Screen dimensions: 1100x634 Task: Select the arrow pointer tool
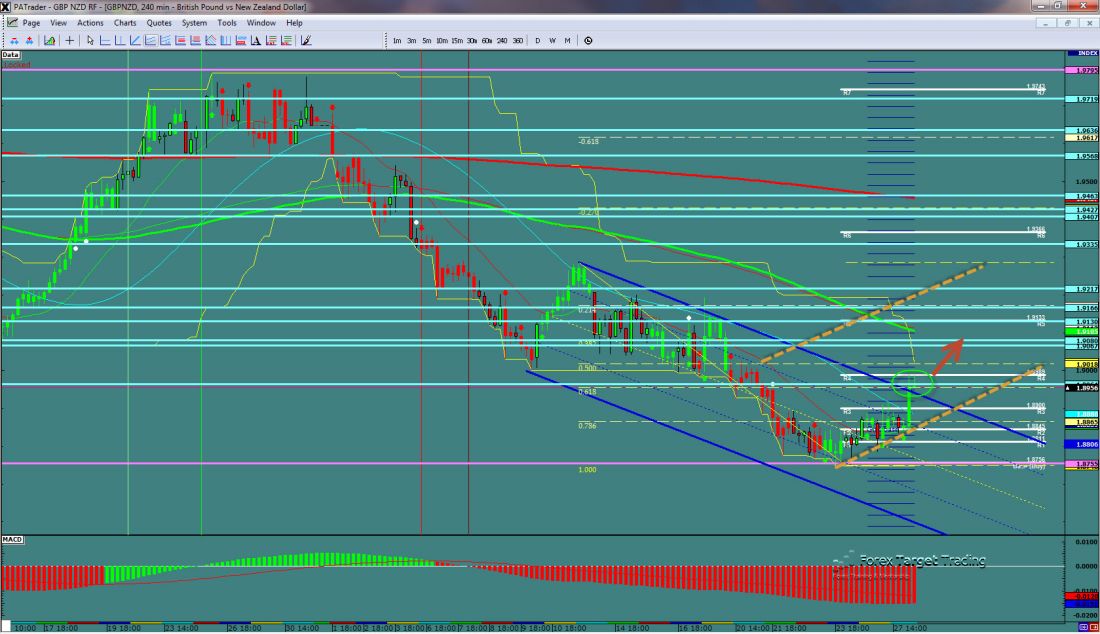(90, 41)
